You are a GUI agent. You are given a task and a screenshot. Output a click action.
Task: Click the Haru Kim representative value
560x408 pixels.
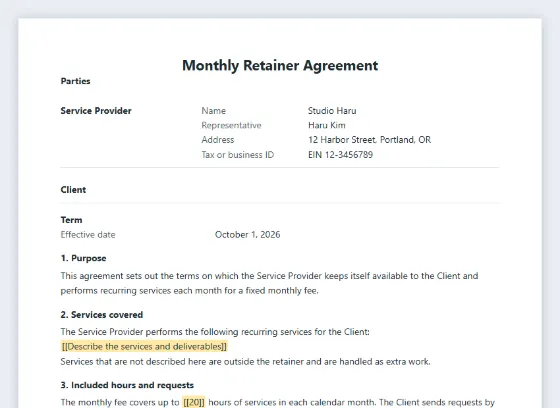pyautogui.click(x=327, y=125)
